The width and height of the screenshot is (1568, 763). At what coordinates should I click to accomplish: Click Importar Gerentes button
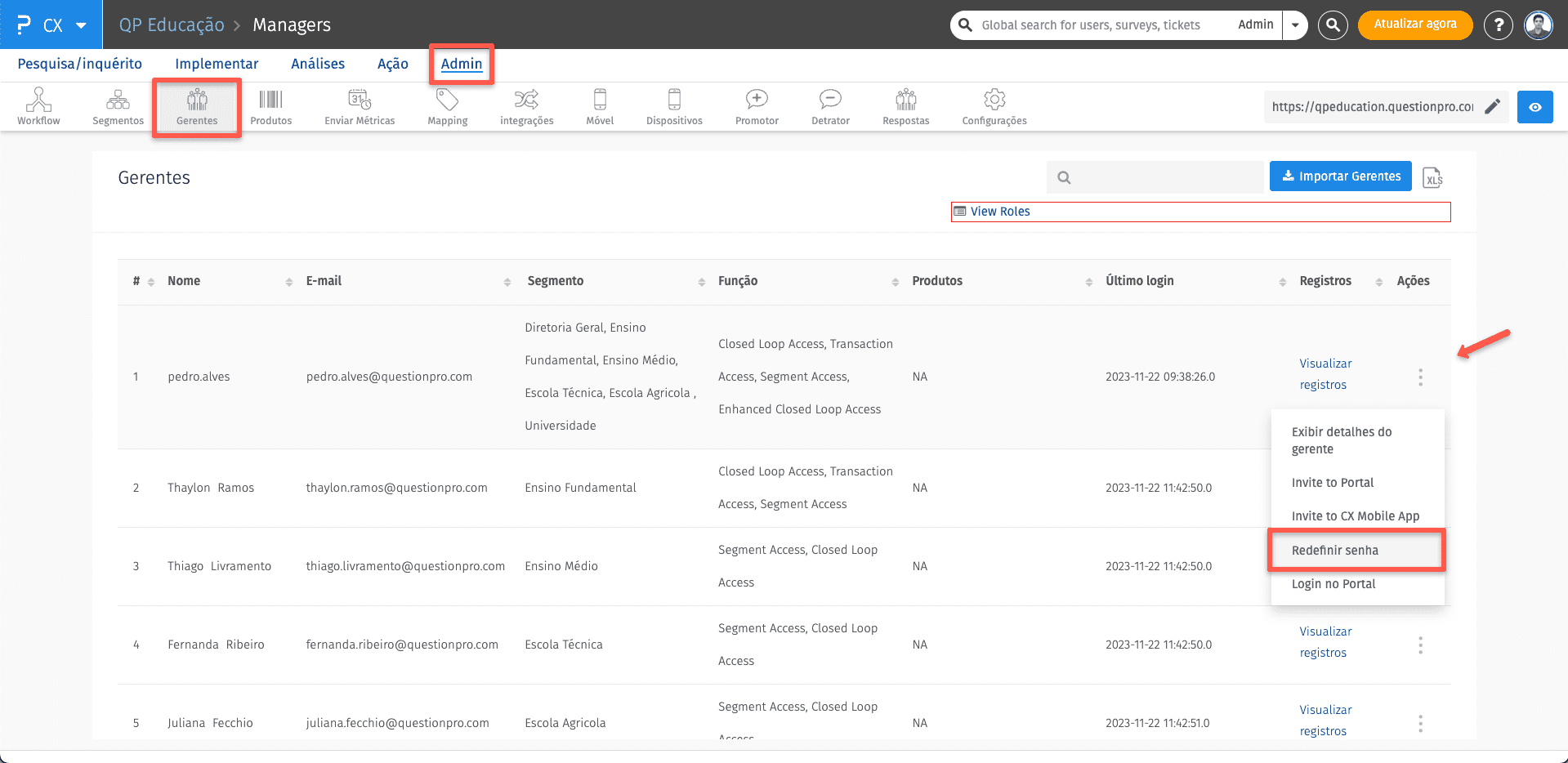(x=1340, y=176)
